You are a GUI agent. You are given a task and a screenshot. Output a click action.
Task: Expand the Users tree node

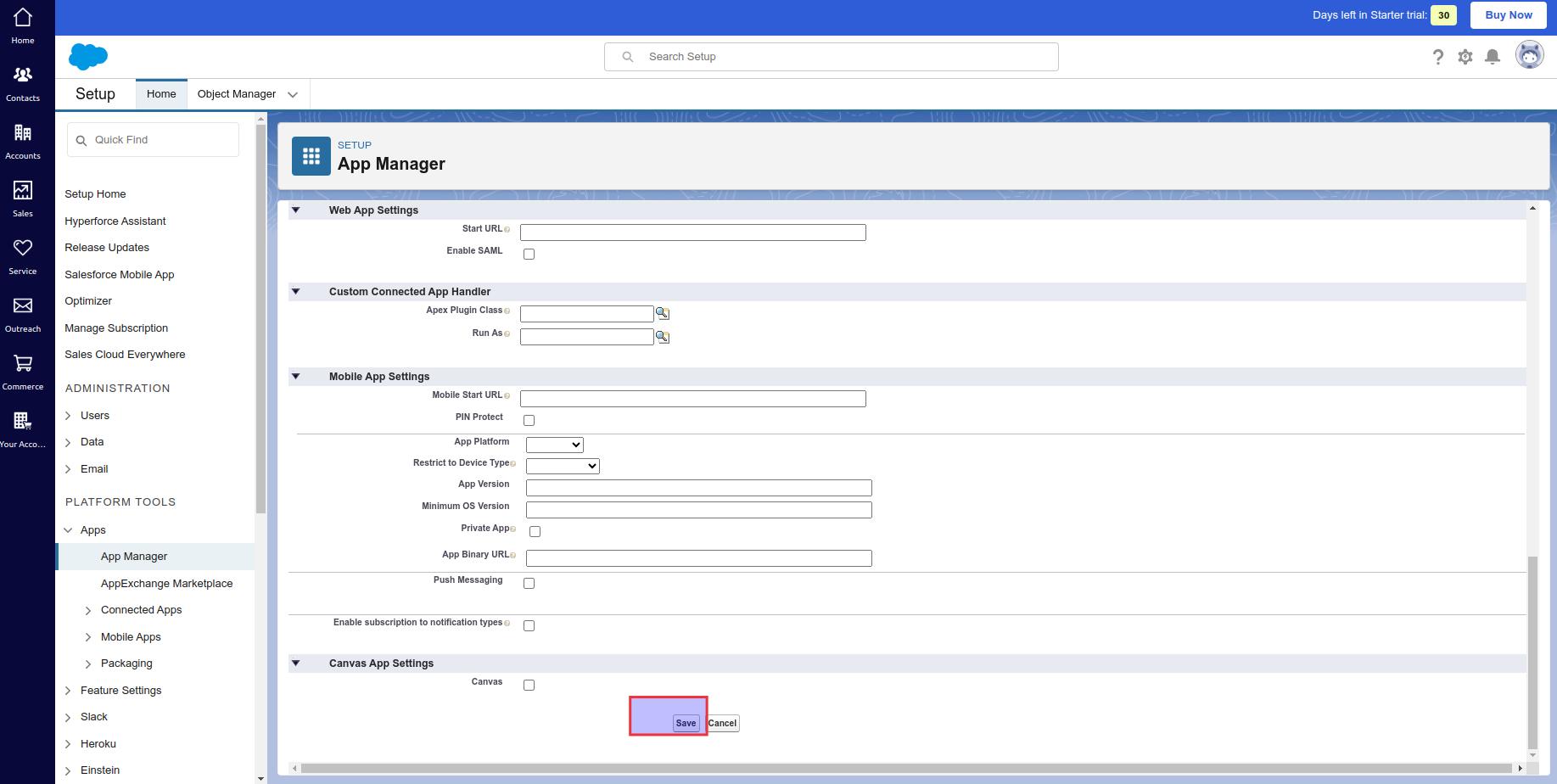pyautogui.click(x=68, y=416)
